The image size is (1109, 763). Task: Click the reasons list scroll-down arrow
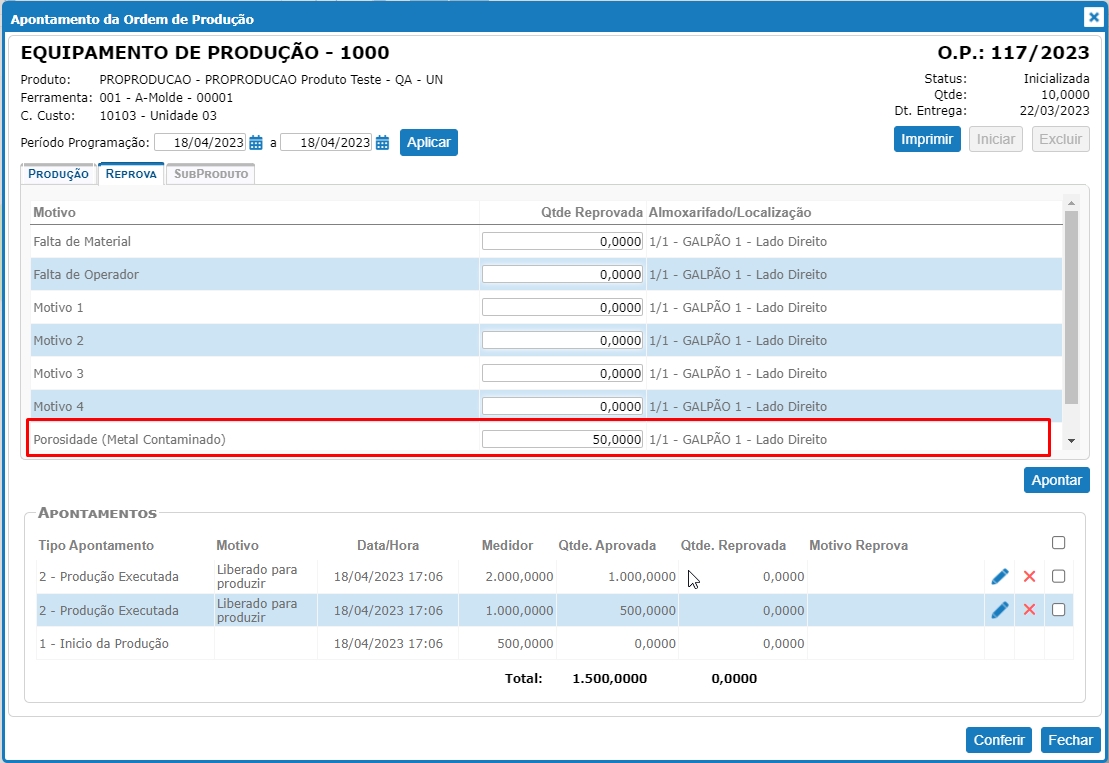point(1071,441)
